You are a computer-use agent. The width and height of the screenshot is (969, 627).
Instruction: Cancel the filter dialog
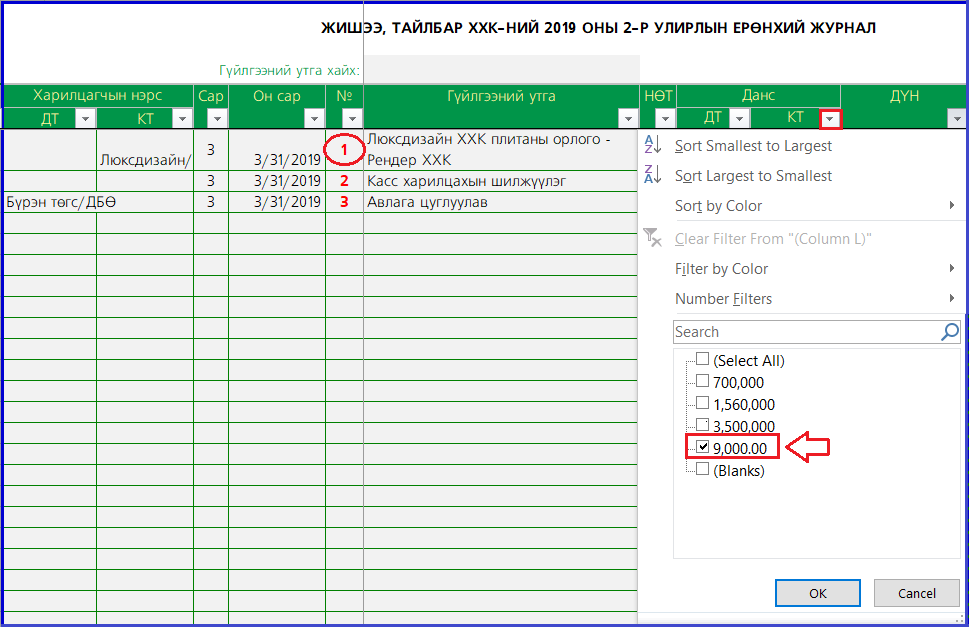pyautogui.click(x=916, y=593)
